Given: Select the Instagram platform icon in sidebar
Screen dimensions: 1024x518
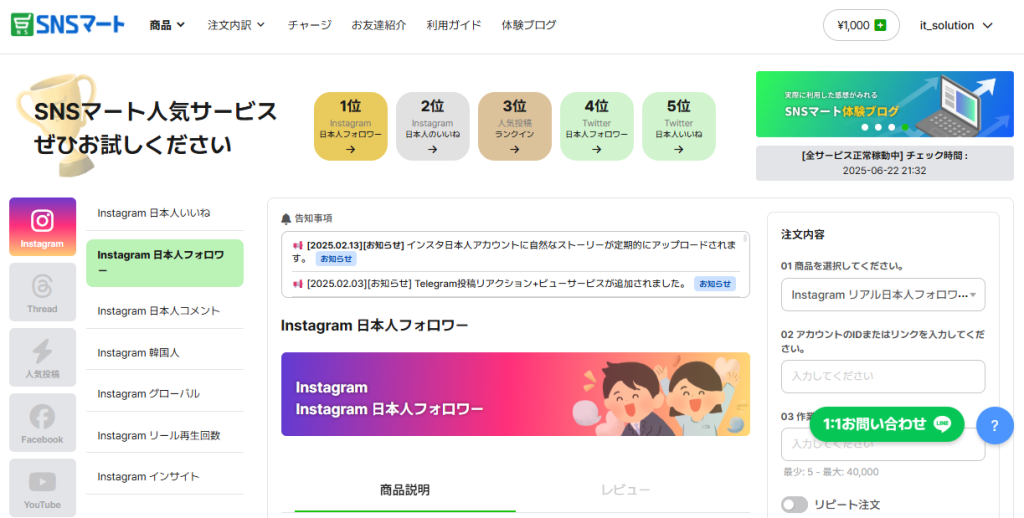Looking at the screenshot, I should tap(42, 226).
